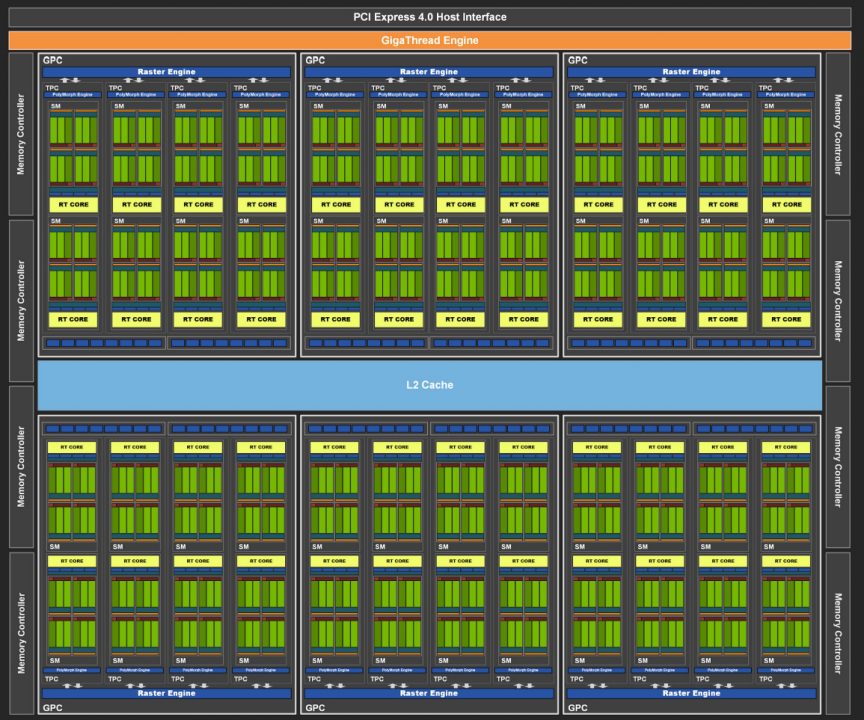Screen dimensions: 864x720
Task: Click the PCI Express 4.0 Host Interface bar
Action: click(x=431, y=17)
